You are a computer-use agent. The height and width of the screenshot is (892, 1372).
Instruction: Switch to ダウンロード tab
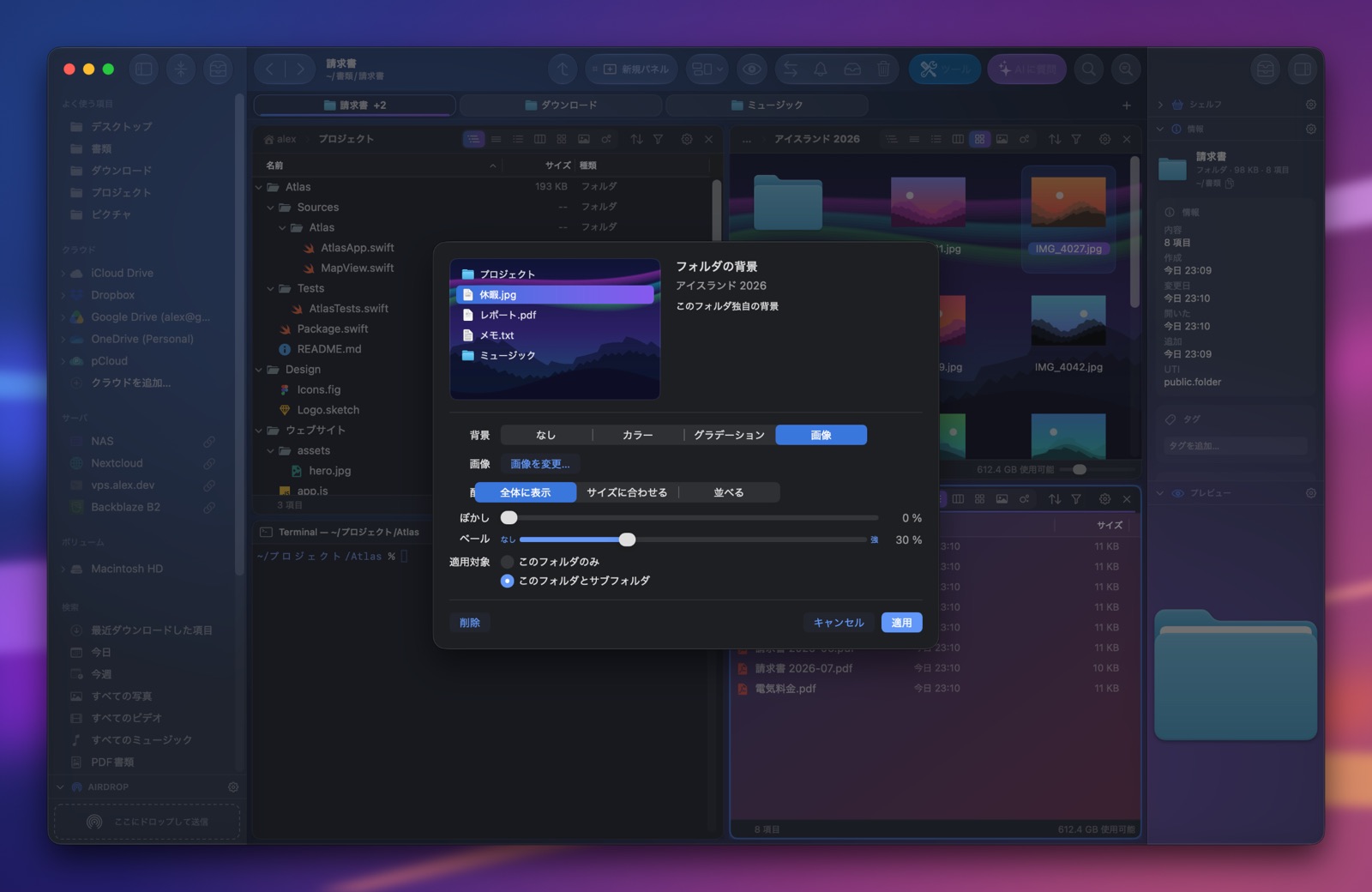561,105
